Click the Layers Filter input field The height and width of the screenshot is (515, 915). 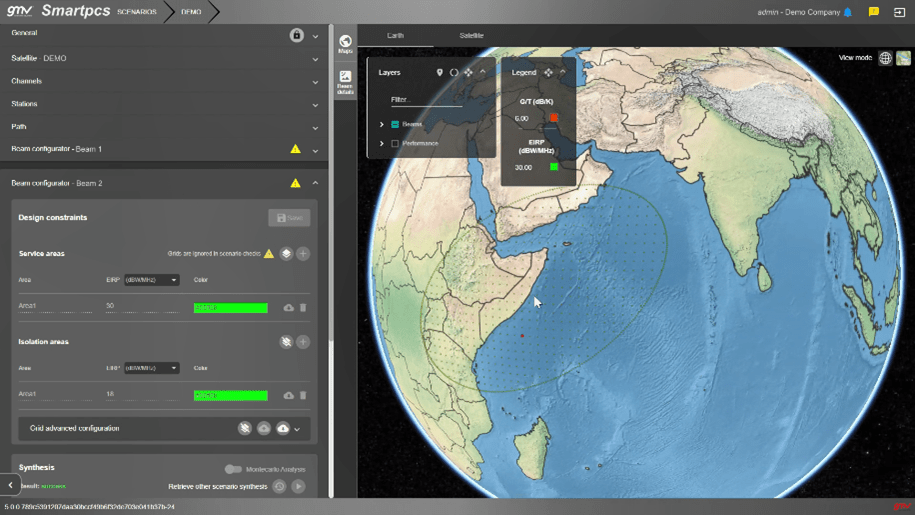click(x=426, y=100)
